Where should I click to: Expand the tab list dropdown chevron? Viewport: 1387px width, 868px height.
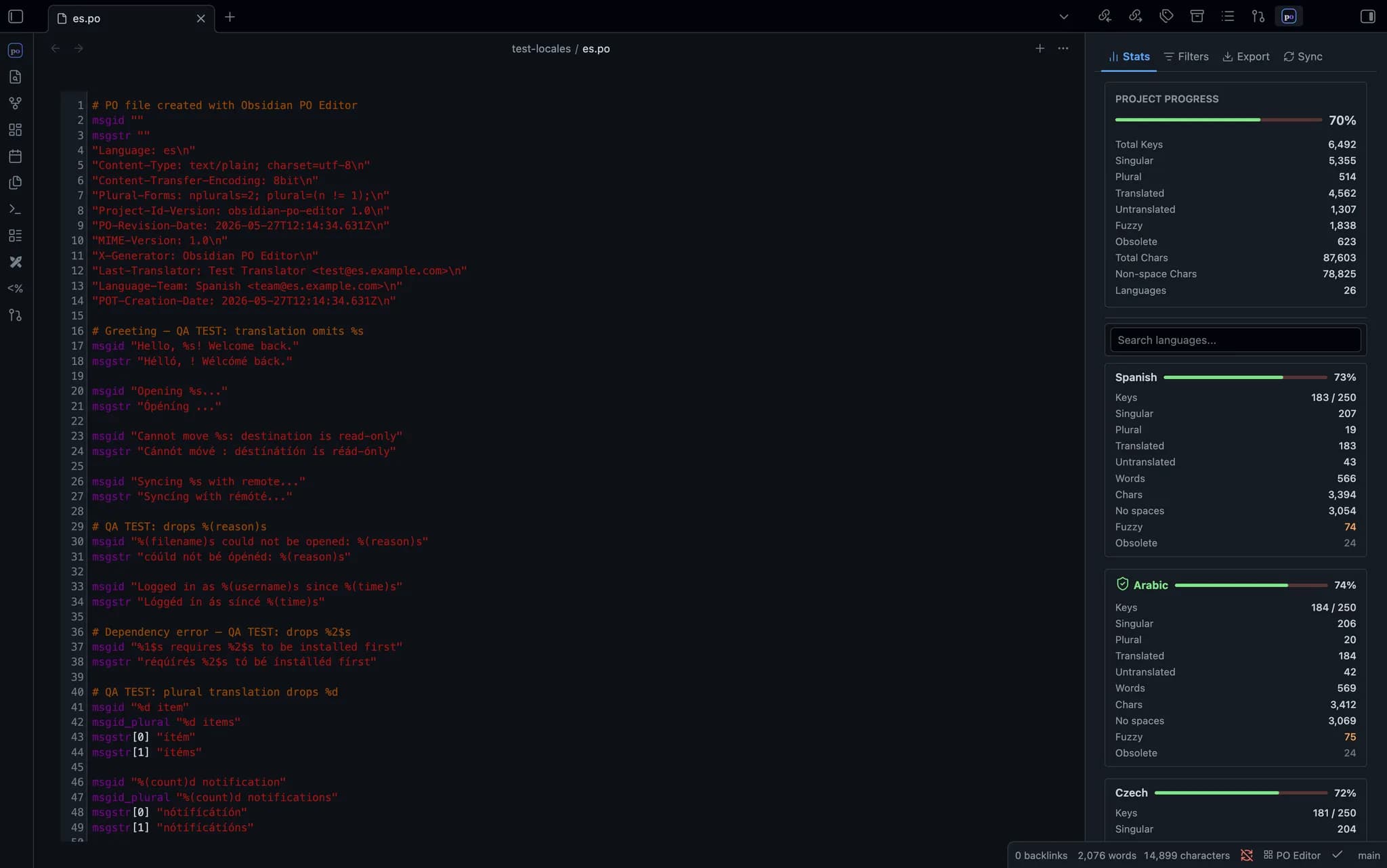pos(1063,17)
